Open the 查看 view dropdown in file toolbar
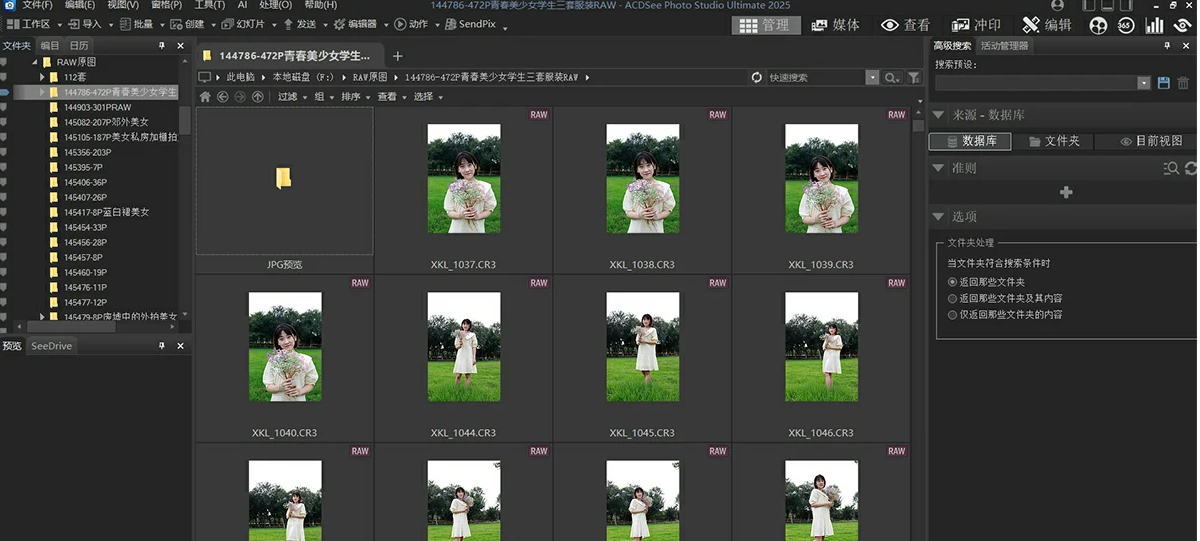 click(x=391, y=97)
